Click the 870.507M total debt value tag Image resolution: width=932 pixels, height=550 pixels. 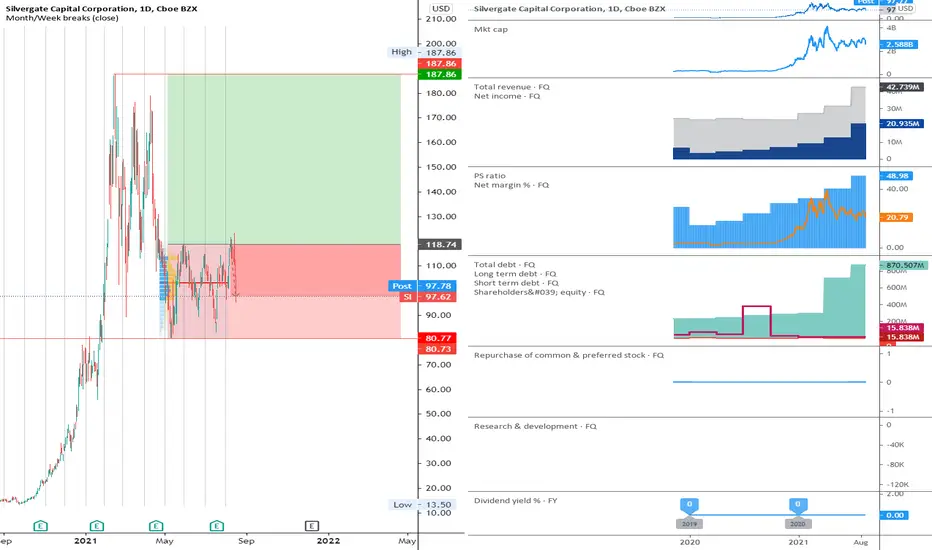pyautogui.click(x=902, y=265)
